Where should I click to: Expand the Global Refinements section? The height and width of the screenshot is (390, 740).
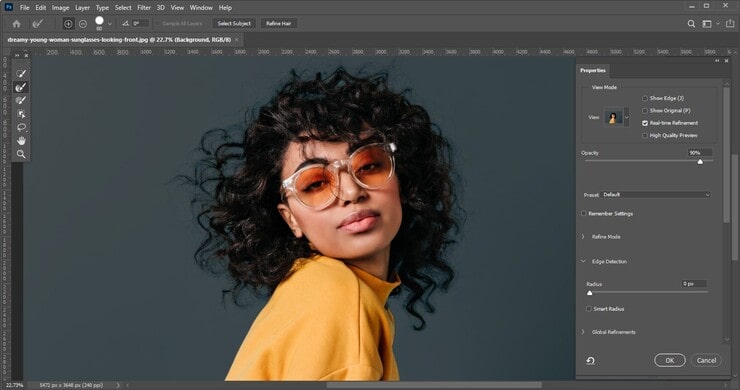coord(583,332)
